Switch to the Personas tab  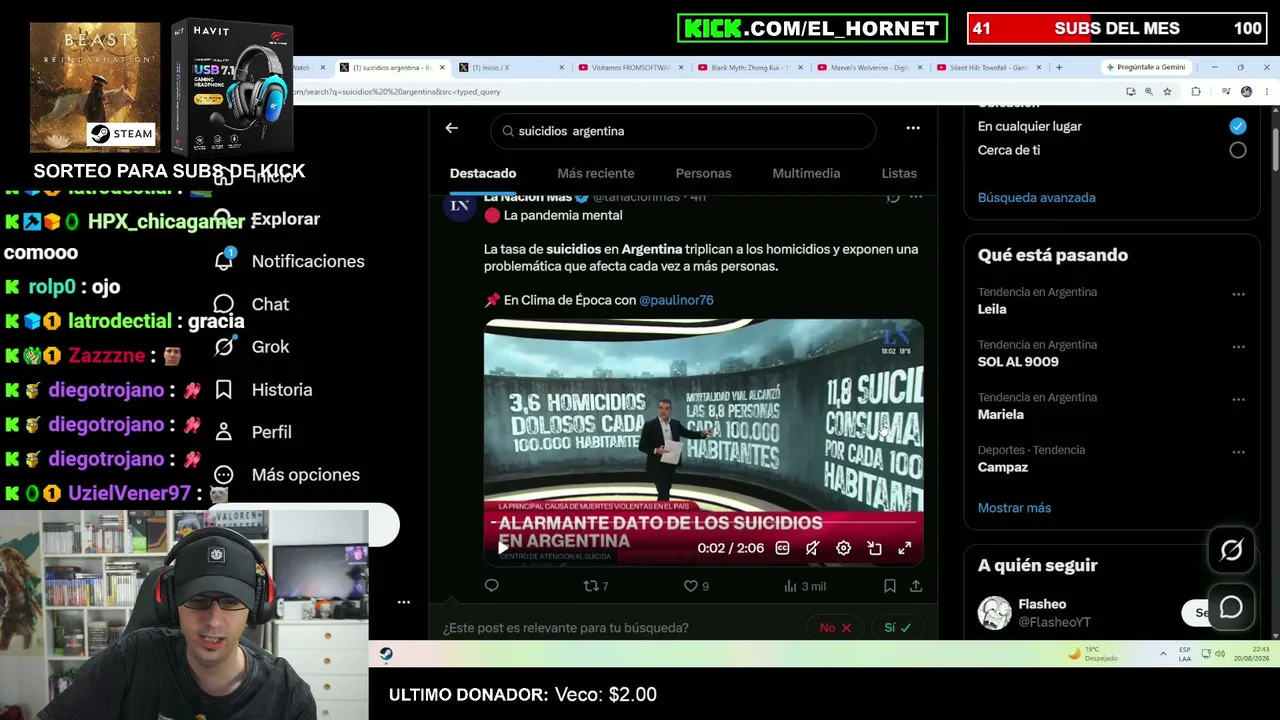coord(703,173)
